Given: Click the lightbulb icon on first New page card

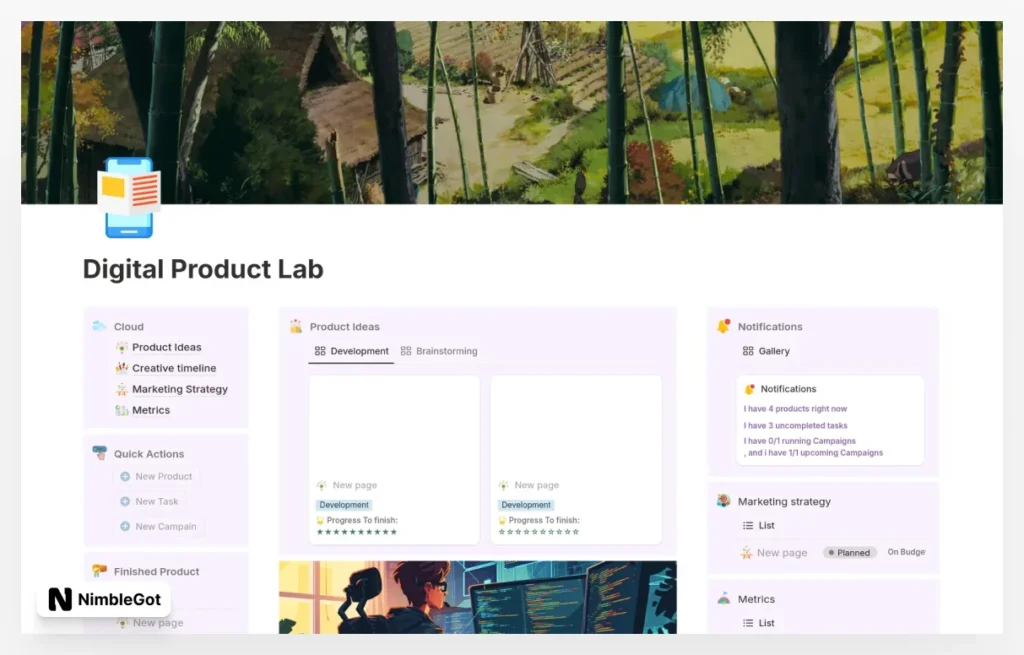Looking at the screenshot, I should pyautogui.click(x=322, y=485).
